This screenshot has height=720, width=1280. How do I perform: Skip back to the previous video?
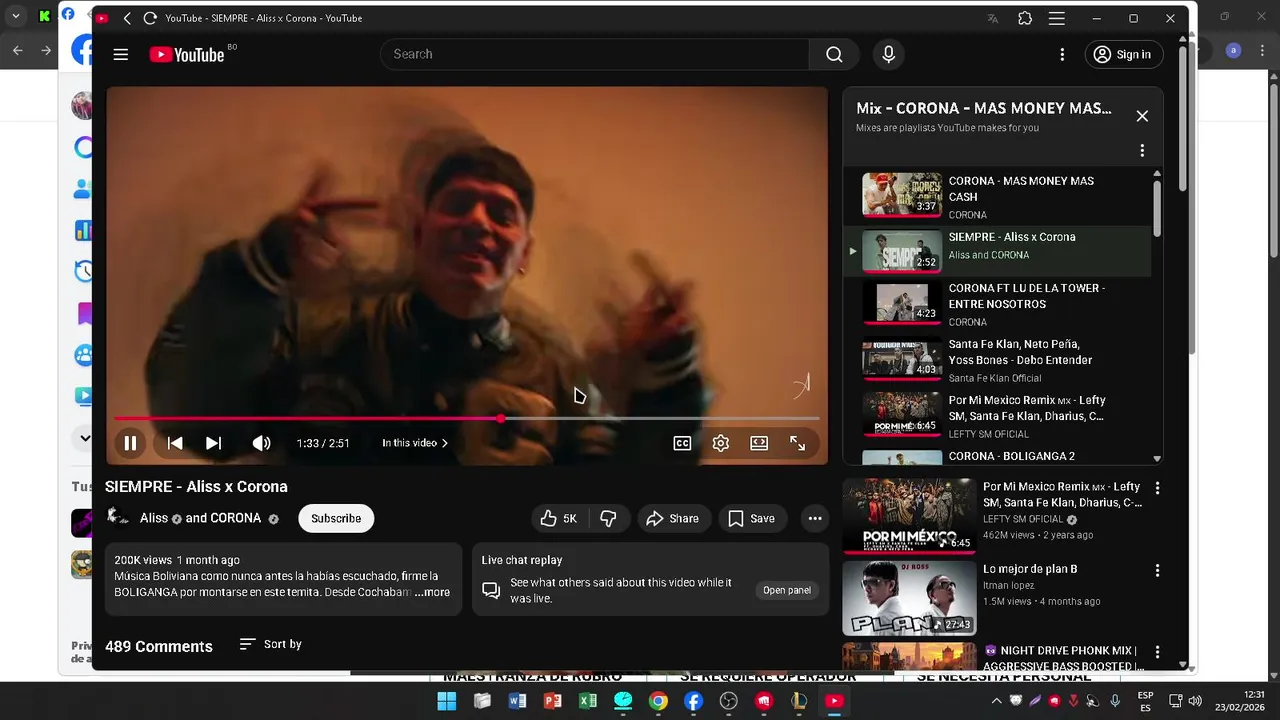click(174, 443)
